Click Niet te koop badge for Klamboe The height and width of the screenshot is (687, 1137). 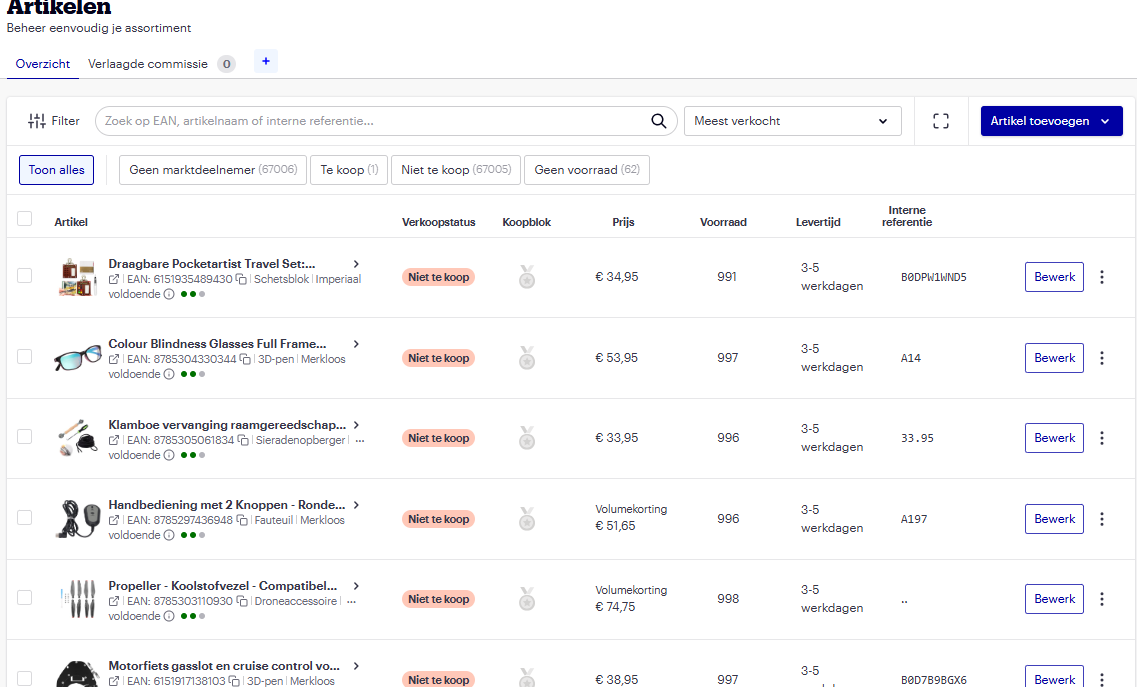(x=438, y=438)
